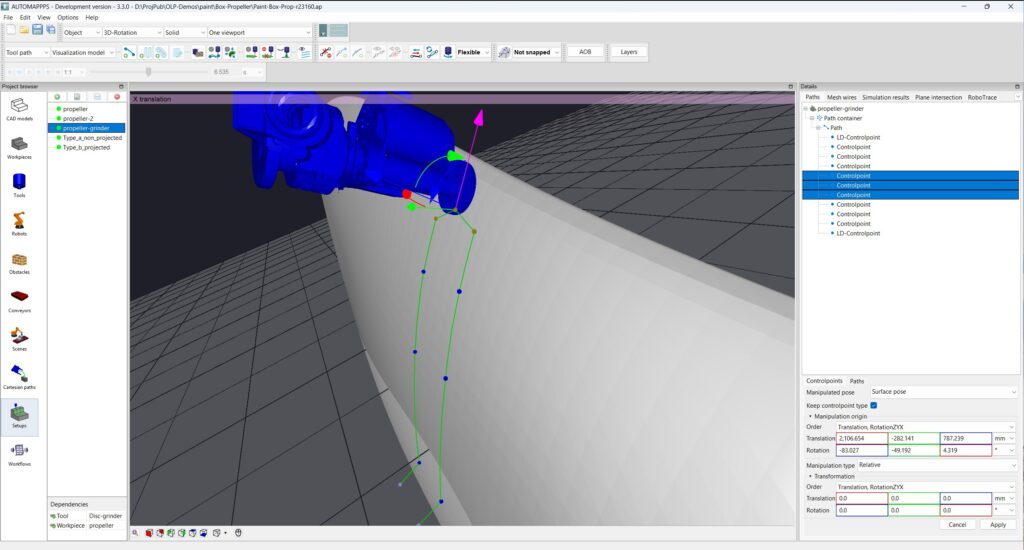Open the Setups section

click(19, 416)
